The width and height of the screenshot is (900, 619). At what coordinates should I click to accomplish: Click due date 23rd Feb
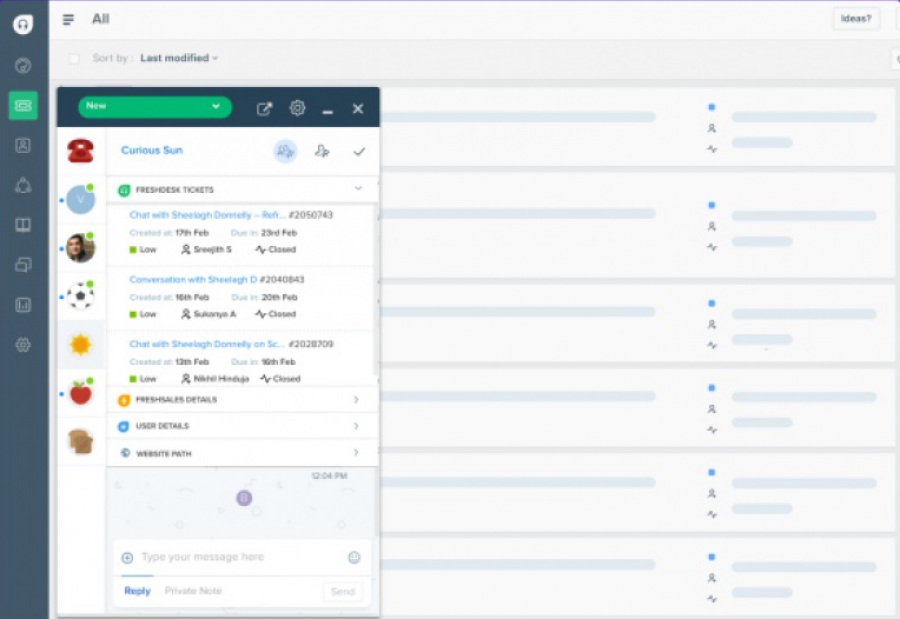click(279, 233)
